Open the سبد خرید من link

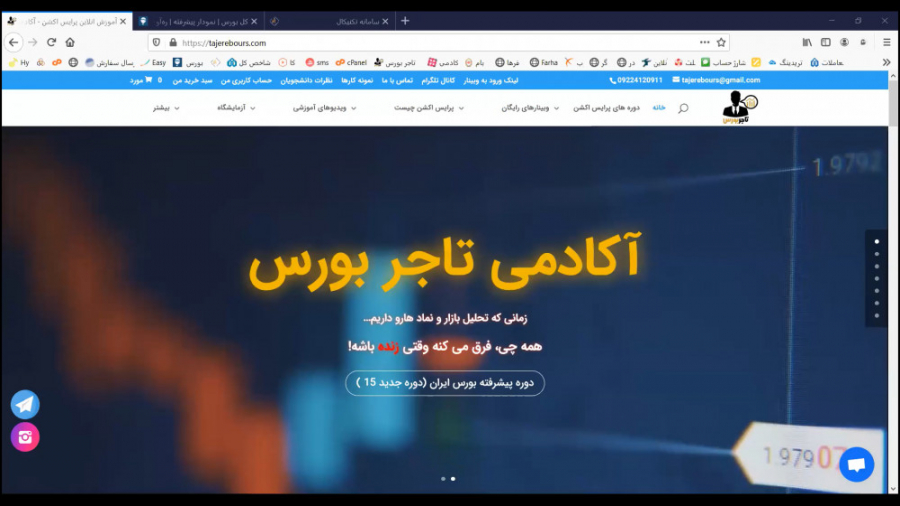[192, 80]
